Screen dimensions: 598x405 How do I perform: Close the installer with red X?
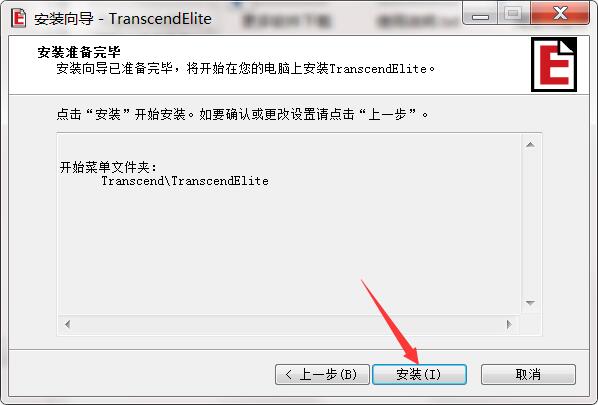tap(560, 14)
